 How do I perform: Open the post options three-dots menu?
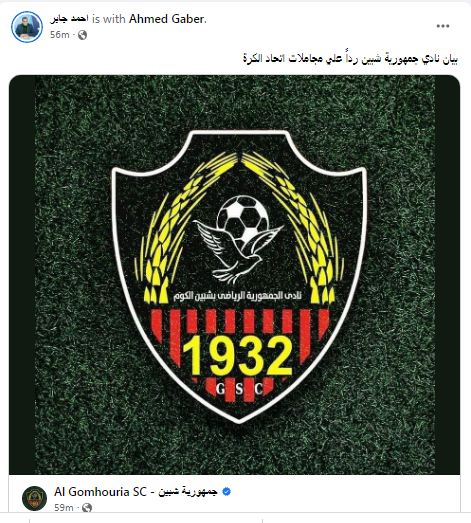pos(443,26)
